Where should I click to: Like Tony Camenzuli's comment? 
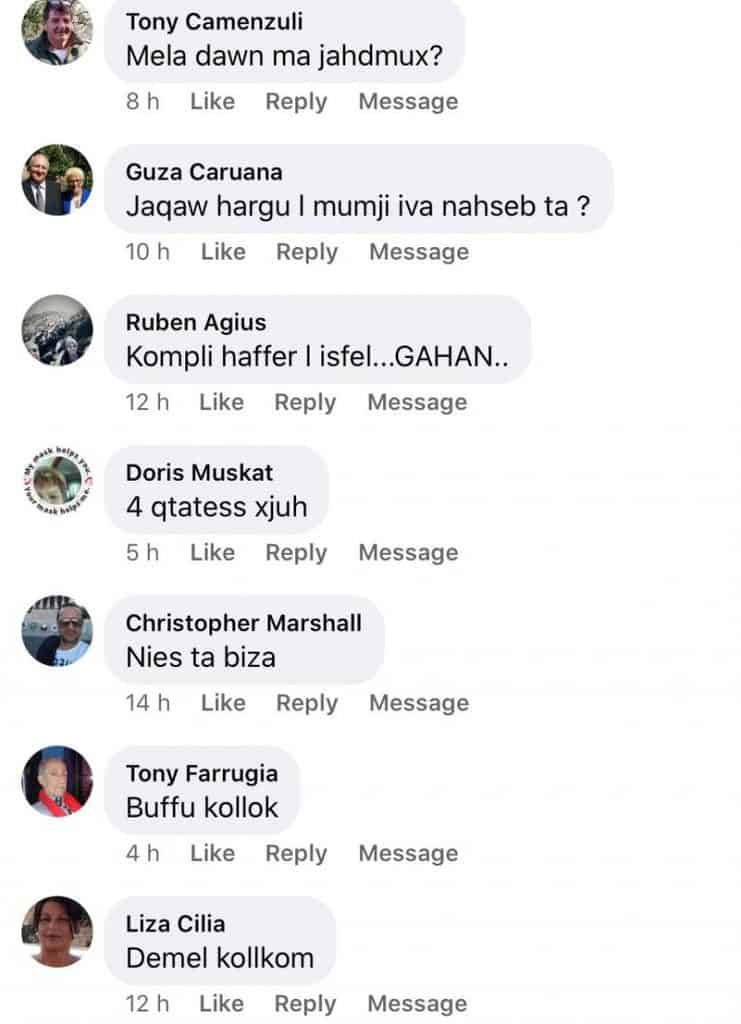click(x=212, y=102)
